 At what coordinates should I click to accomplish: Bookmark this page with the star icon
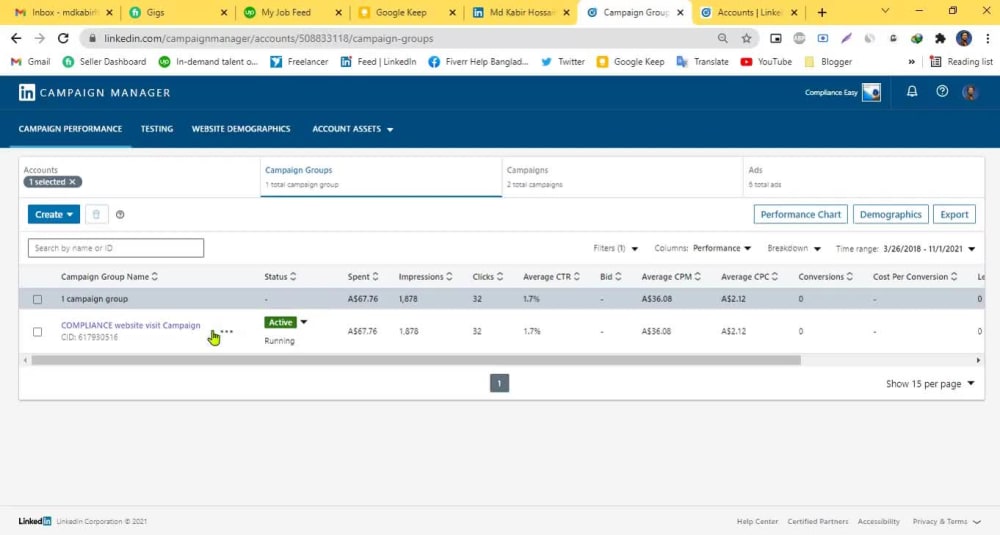pyautogui.click(x=746, y=38)
